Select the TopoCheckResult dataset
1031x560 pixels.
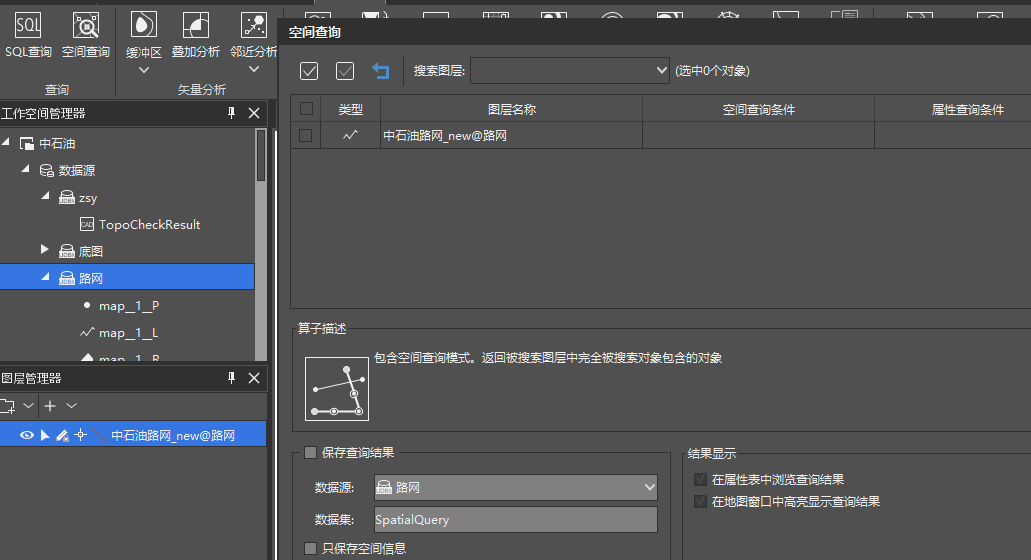149,225
